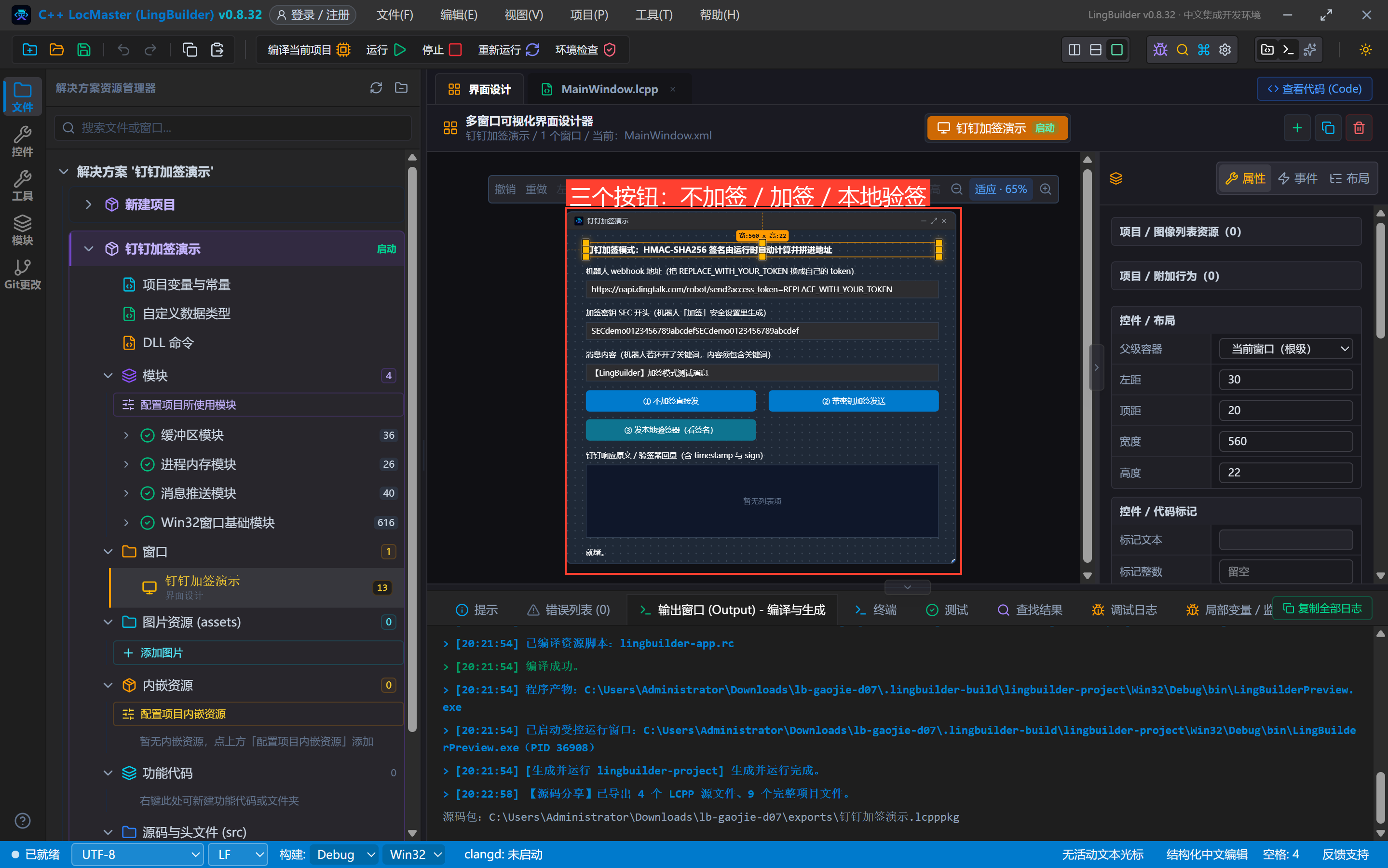Click the new project folder-plus icon
The width and height of the screenshot is (1388, 868).
tap(30, 50)
